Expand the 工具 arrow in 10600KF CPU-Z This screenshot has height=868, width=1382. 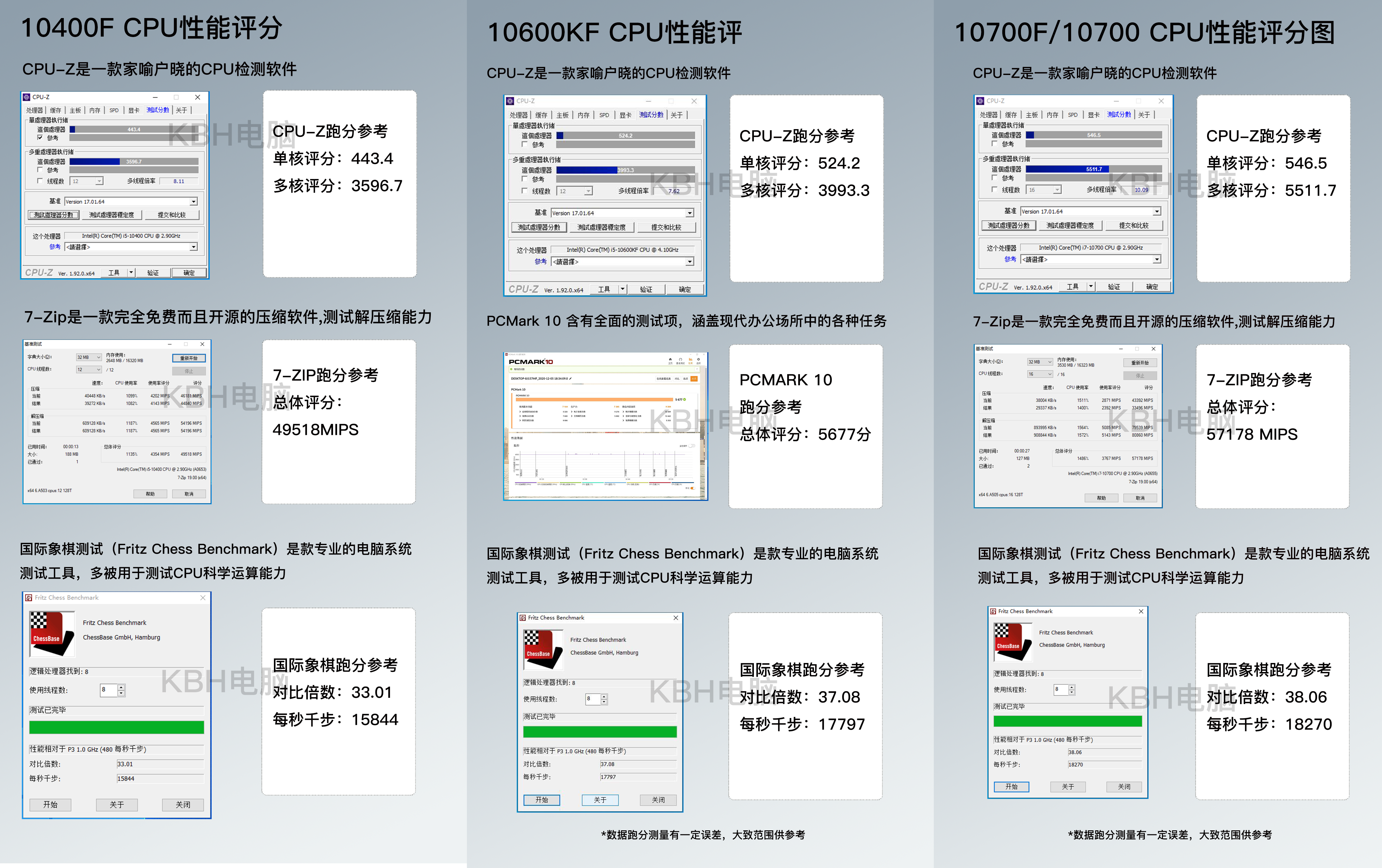coord(623,289)
